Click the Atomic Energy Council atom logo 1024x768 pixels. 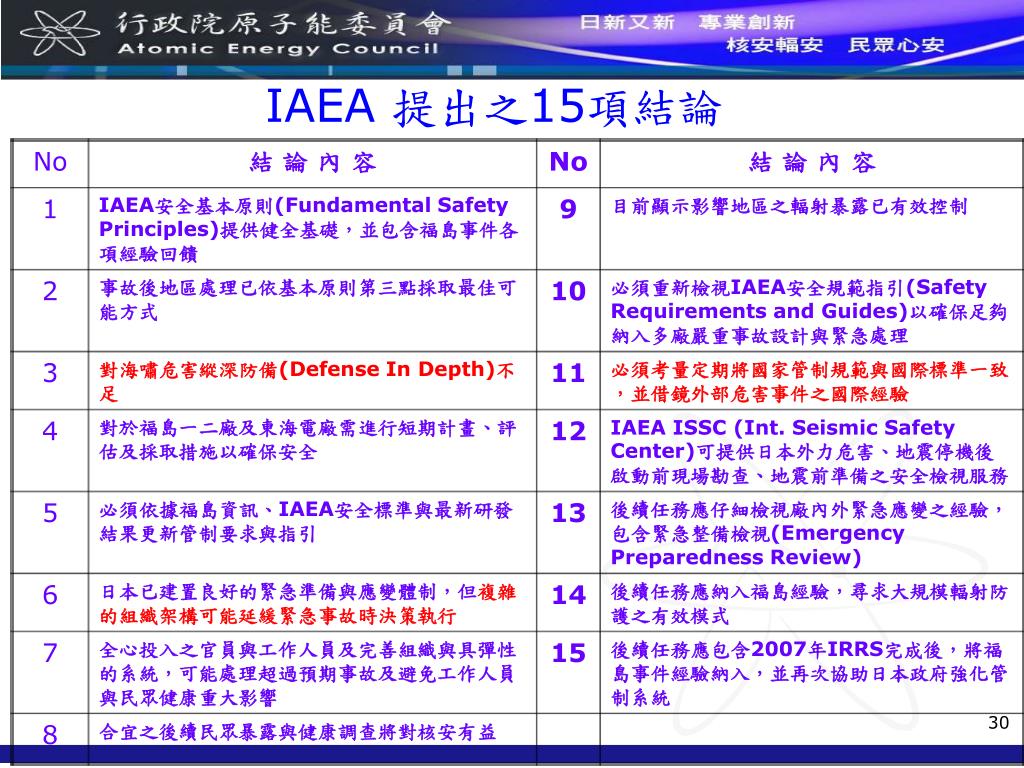(x=59, y=33)
